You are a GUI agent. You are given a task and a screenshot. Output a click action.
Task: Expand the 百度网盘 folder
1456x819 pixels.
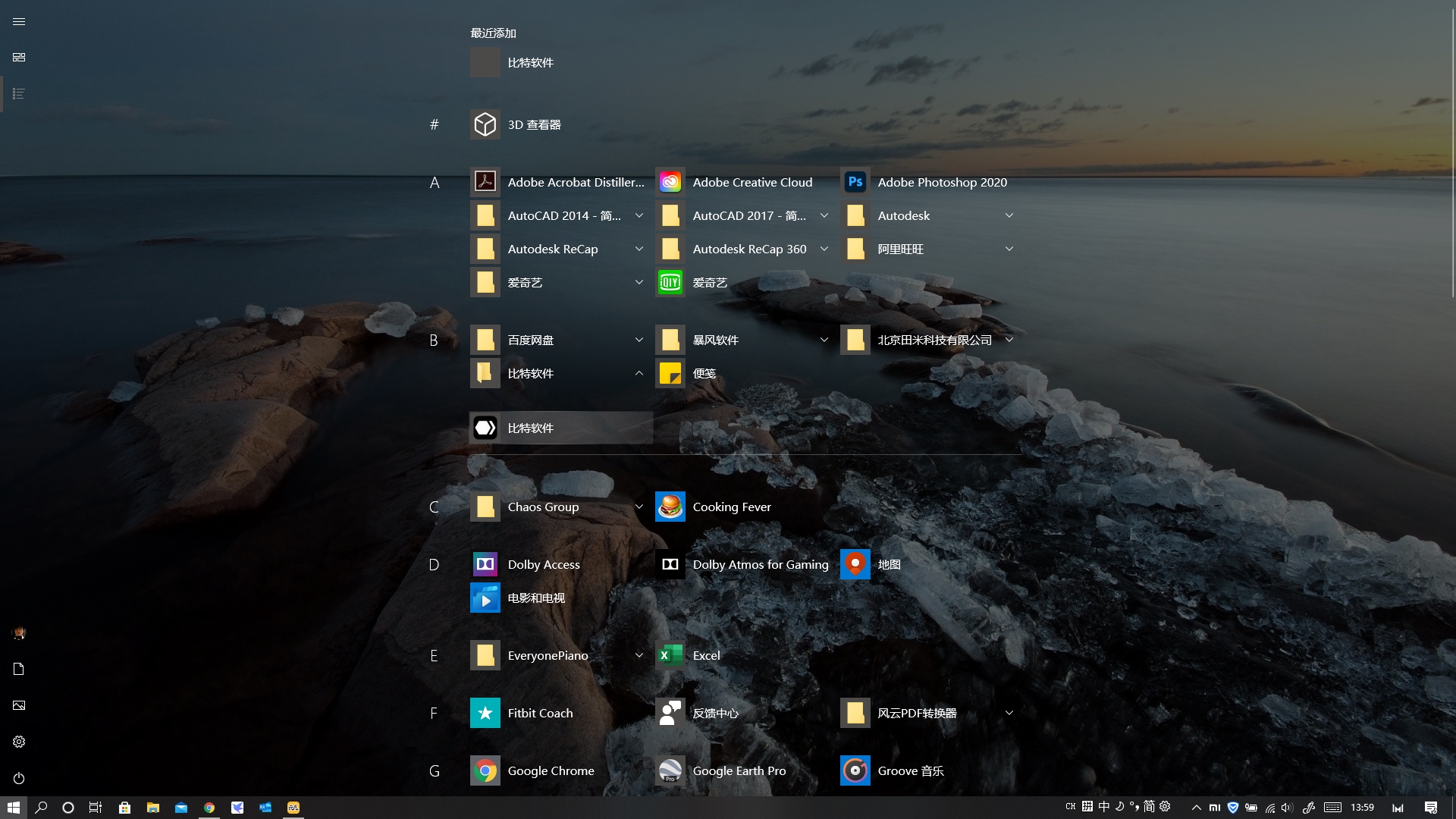pos(639,340)
